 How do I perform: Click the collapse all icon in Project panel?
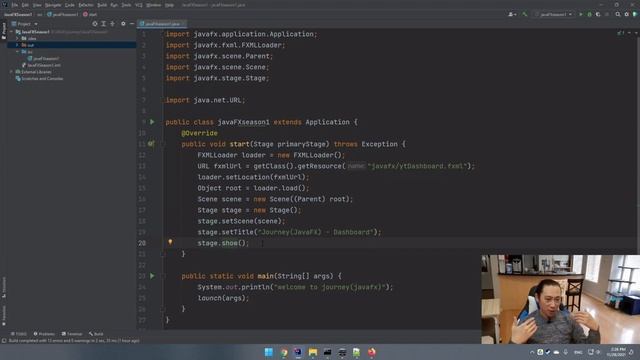[113, 24]
